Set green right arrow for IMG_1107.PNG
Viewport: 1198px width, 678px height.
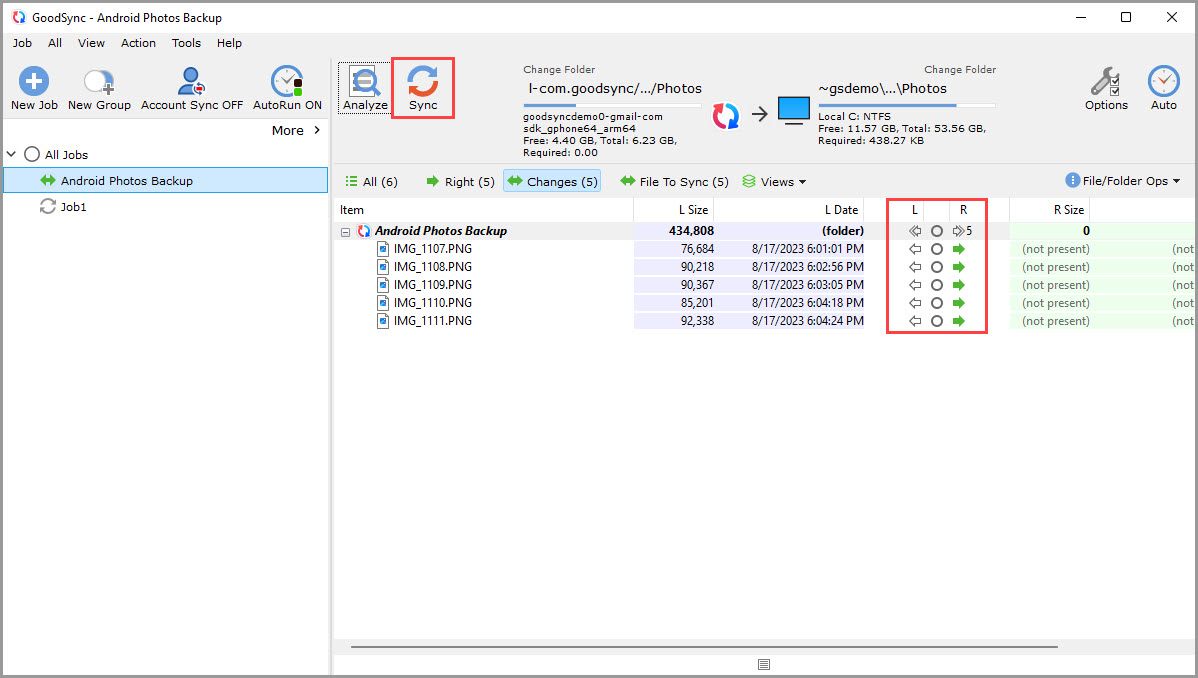tap(959, 249)
